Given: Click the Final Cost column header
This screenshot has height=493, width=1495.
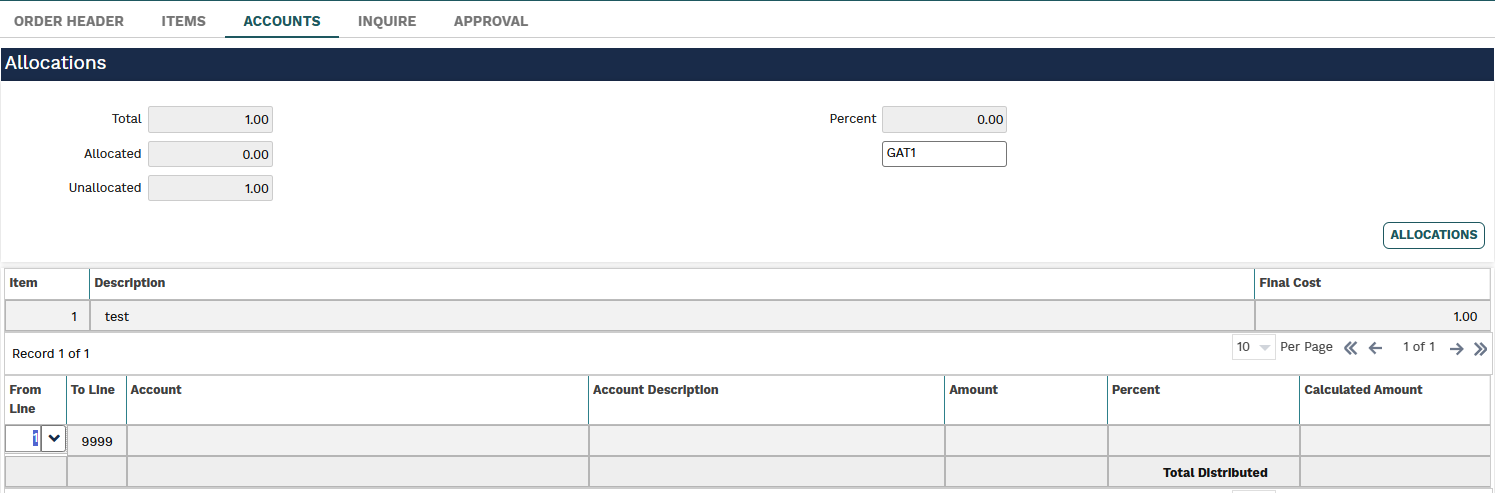Looking at the screenshot, I should tap(1290, 283).
